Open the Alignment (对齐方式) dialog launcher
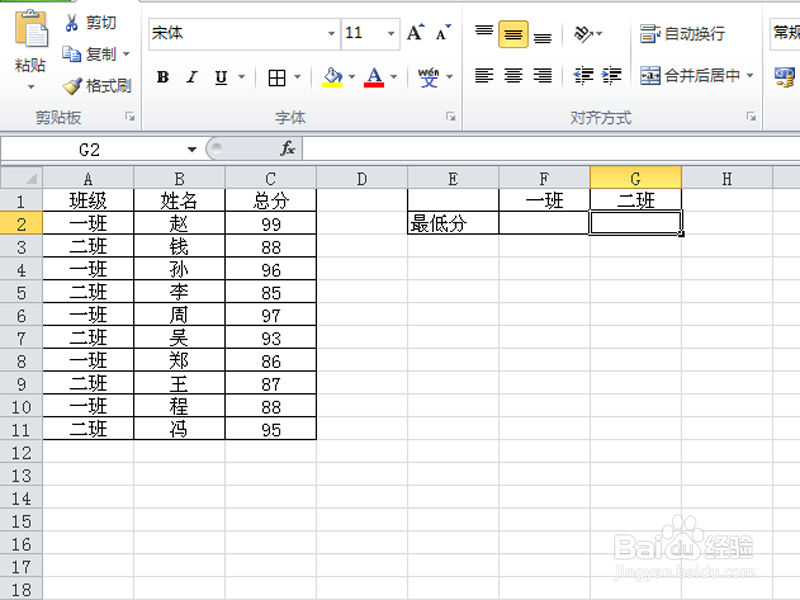The image size is (800, 600). tap(751, 117)
